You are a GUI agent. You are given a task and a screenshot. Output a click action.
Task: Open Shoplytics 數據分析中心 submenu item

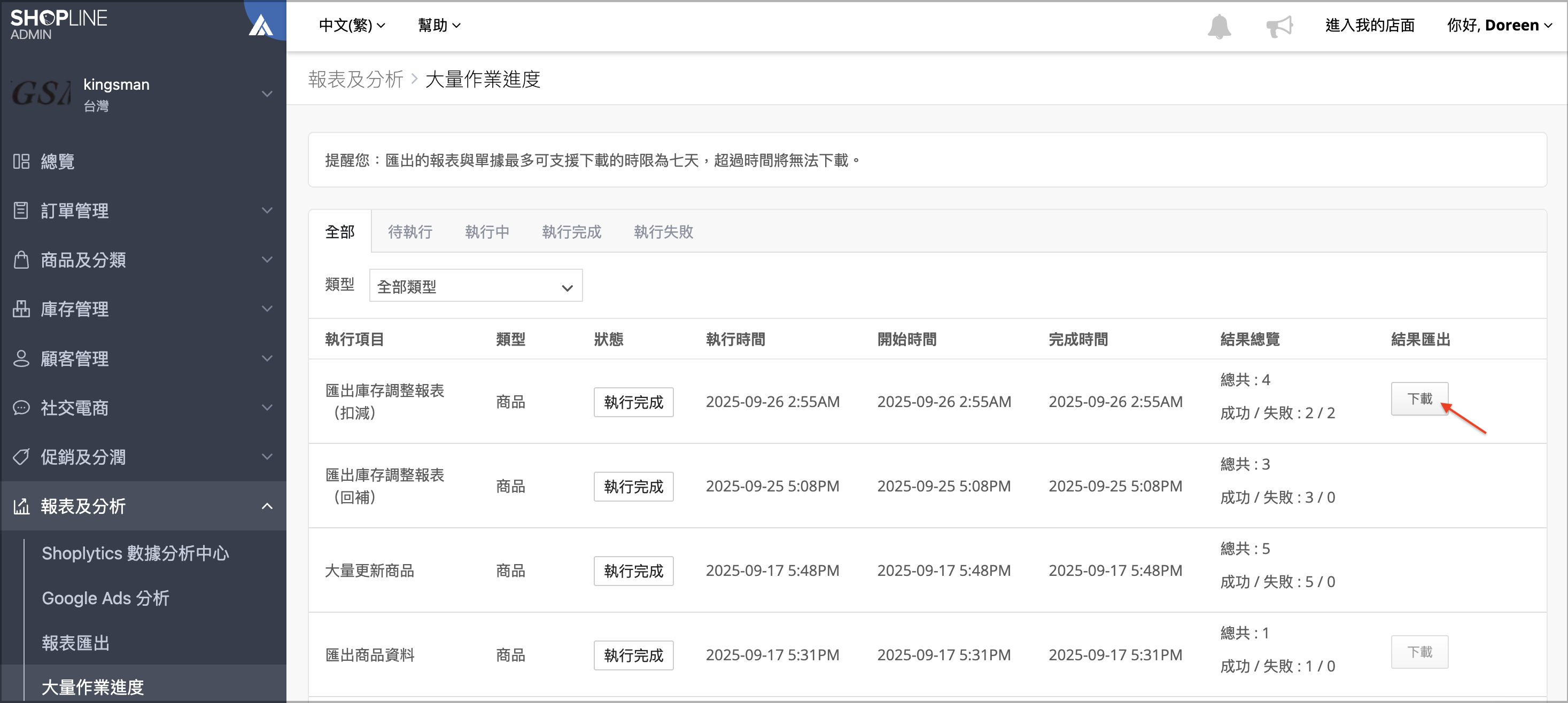tap(135, 553)
